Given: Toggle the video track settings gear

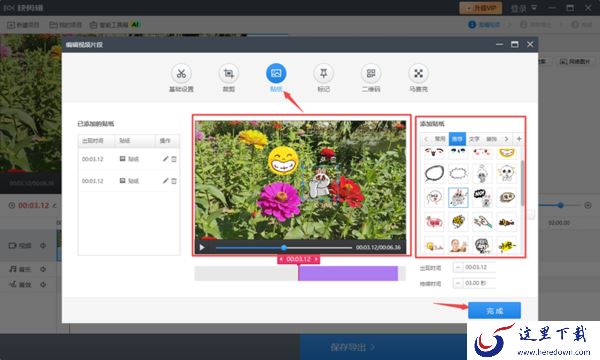Looking at the screenshot, I should (43, 245).
